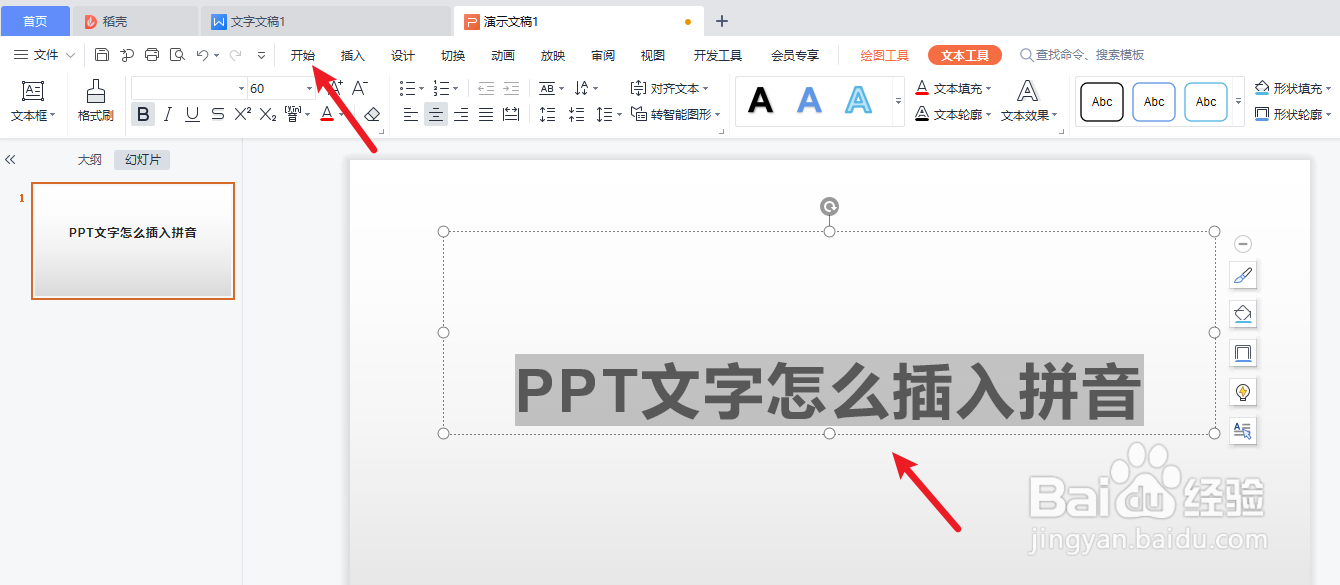Viewport: 1340px width, 585px height.
Task: Click the Save icon in quick toolbar
Action: click(x=102, y=55)
